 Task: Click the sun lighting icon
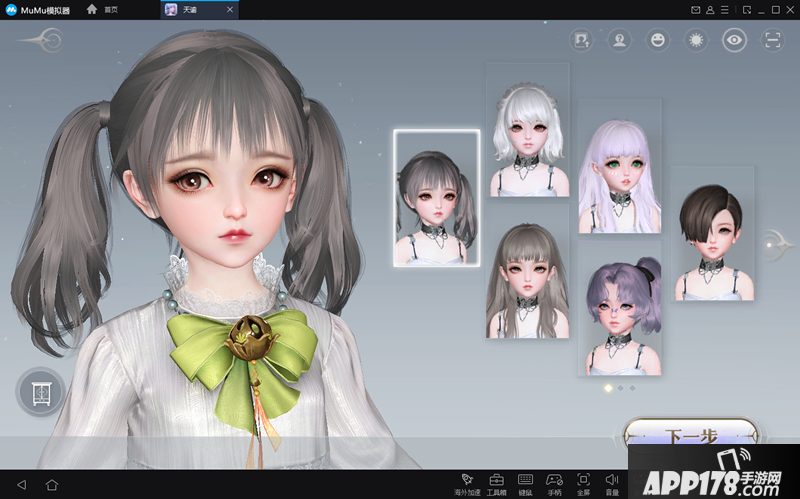tap(695, 40)
